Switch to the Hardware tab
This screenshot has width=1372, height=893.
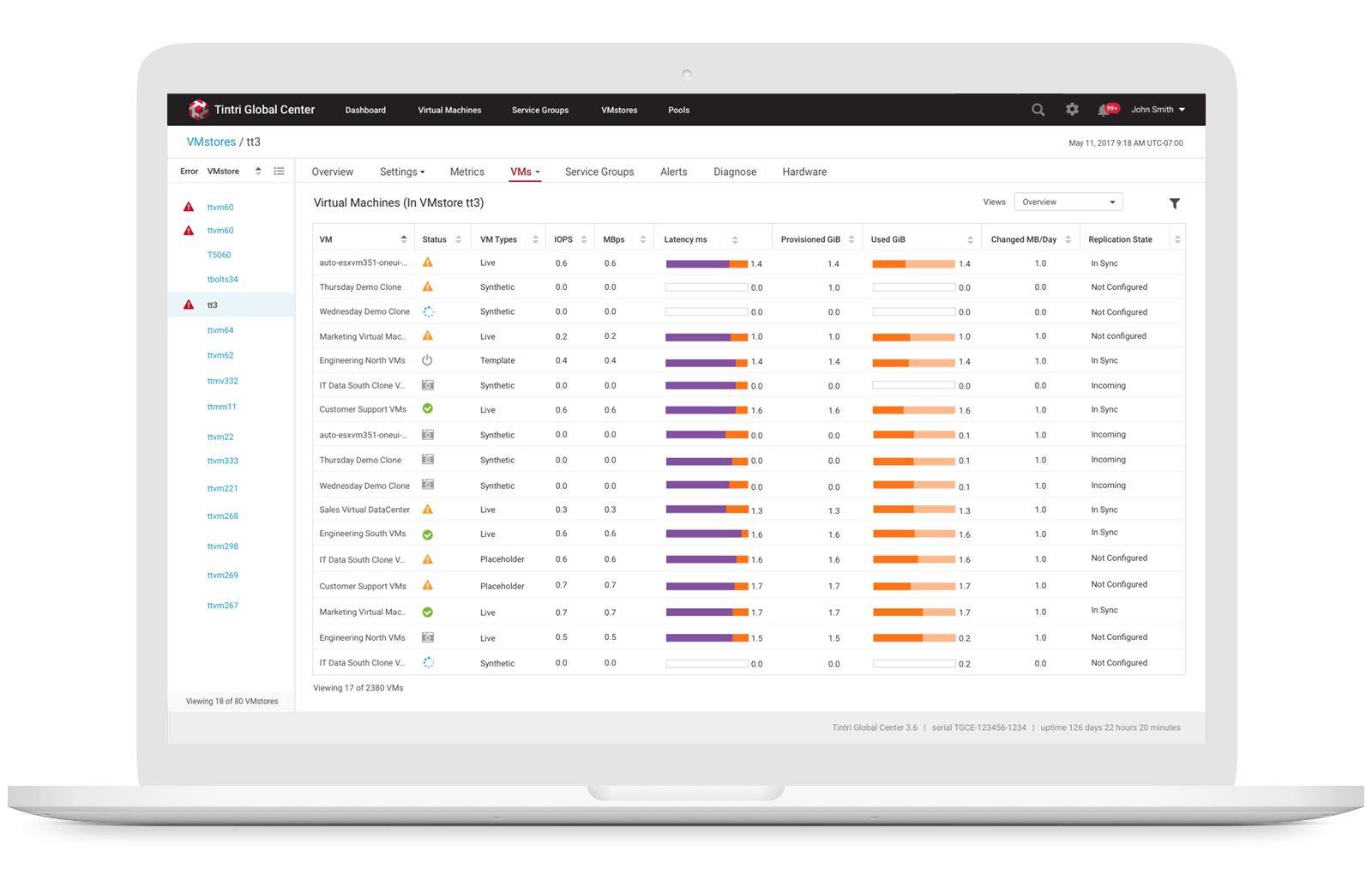(804, 172)
